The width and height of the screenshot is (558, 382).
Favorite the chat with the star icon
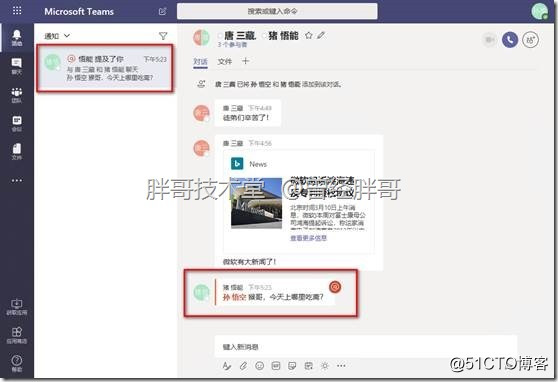[x=309, y=35]
